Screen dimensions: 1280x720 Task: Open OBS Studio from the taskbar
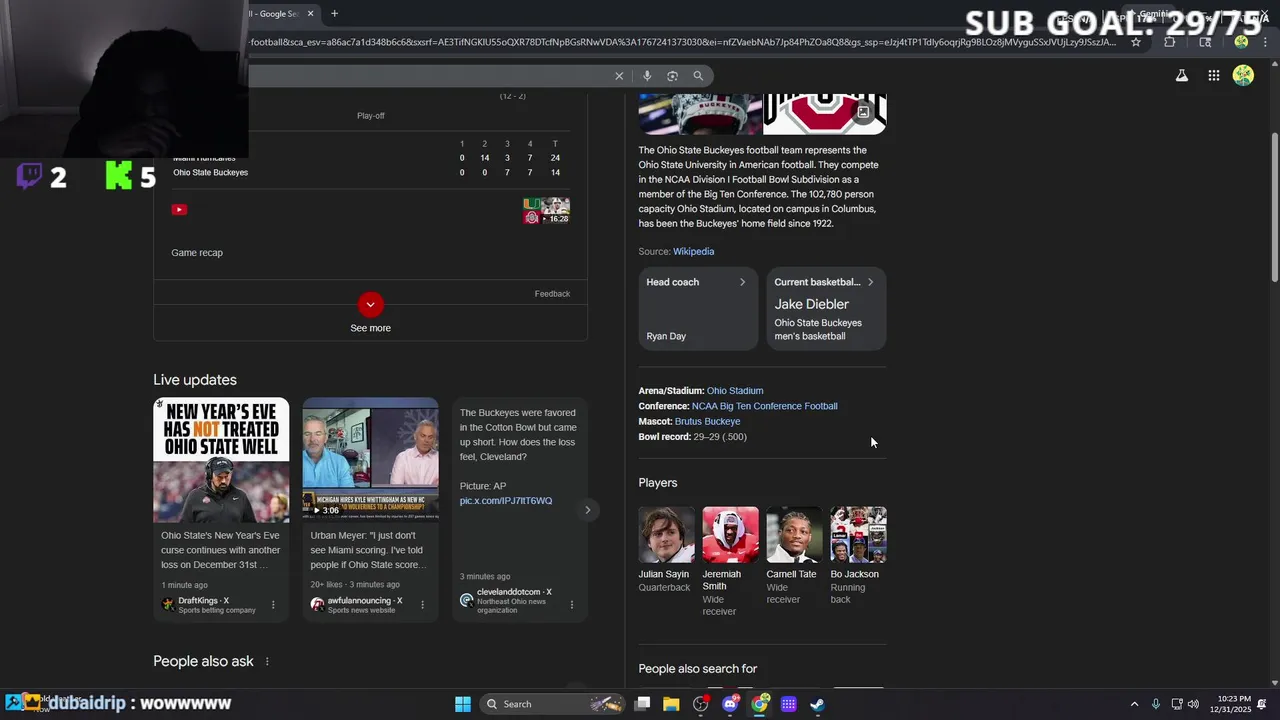(700, 704)
